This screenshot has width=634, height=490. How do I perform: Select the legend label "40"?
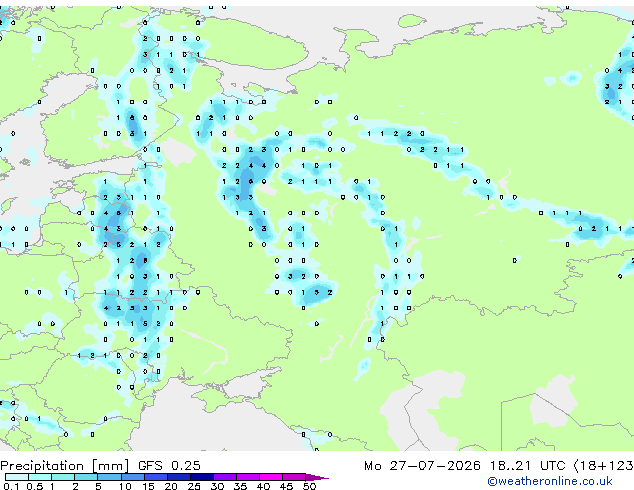(x=263, y=486)
